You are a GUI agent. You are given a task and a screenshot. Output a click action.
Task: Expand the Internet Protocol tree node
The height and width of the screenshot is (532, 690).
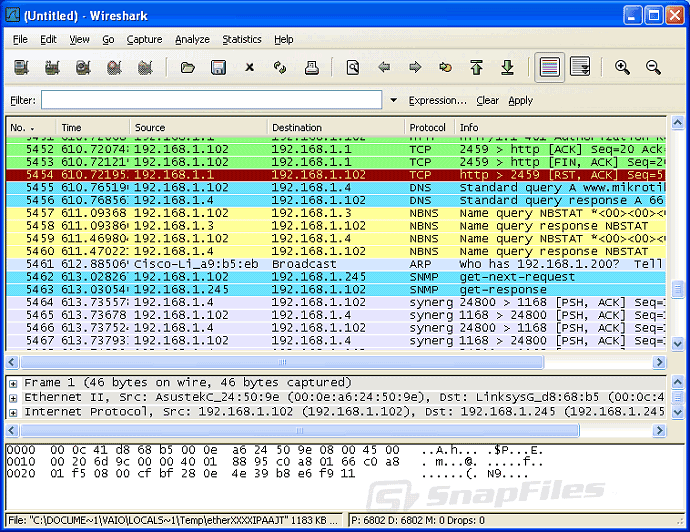[x=13, y=413]
